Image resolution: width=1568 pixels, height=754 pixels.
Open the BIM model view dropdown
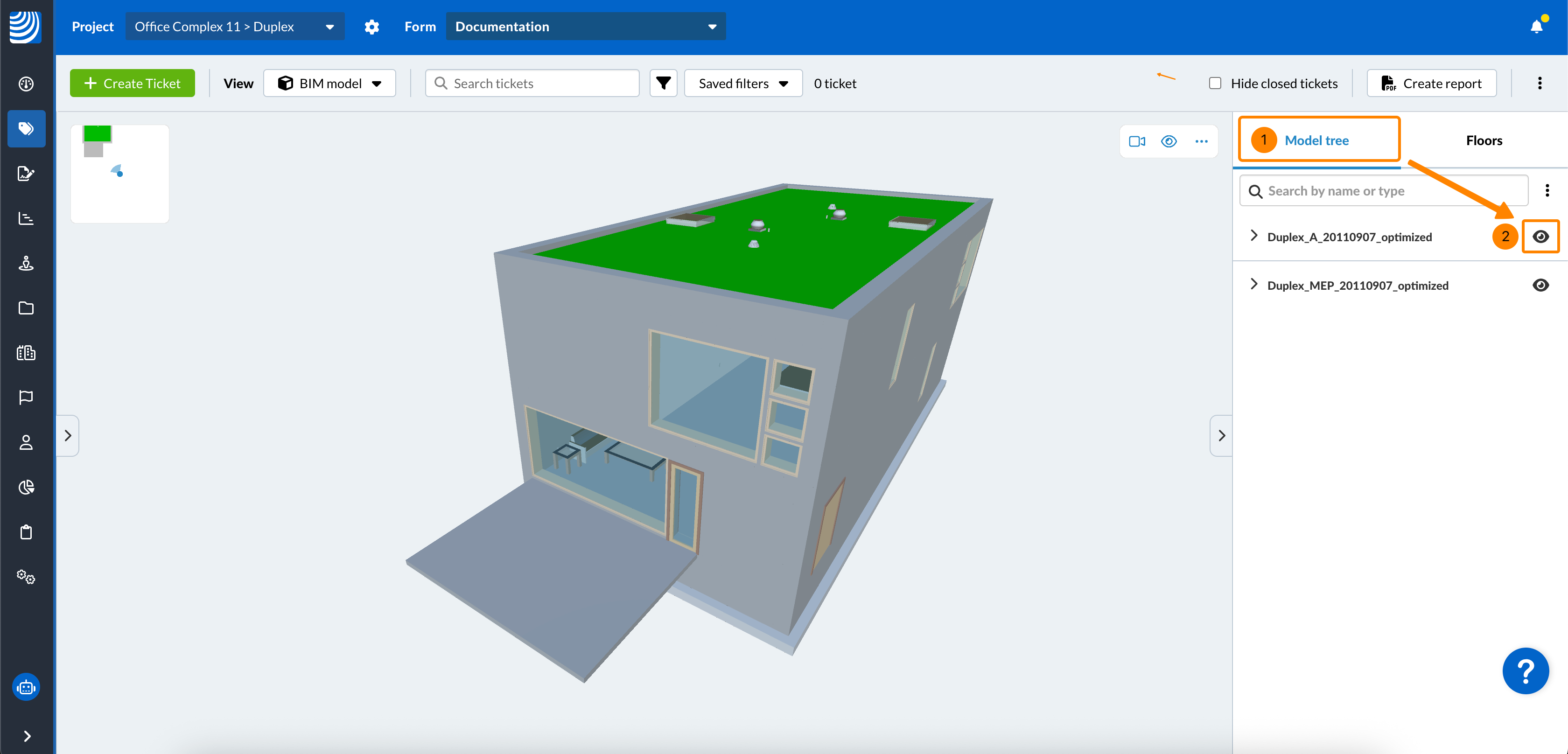click(x=329, y=84)
